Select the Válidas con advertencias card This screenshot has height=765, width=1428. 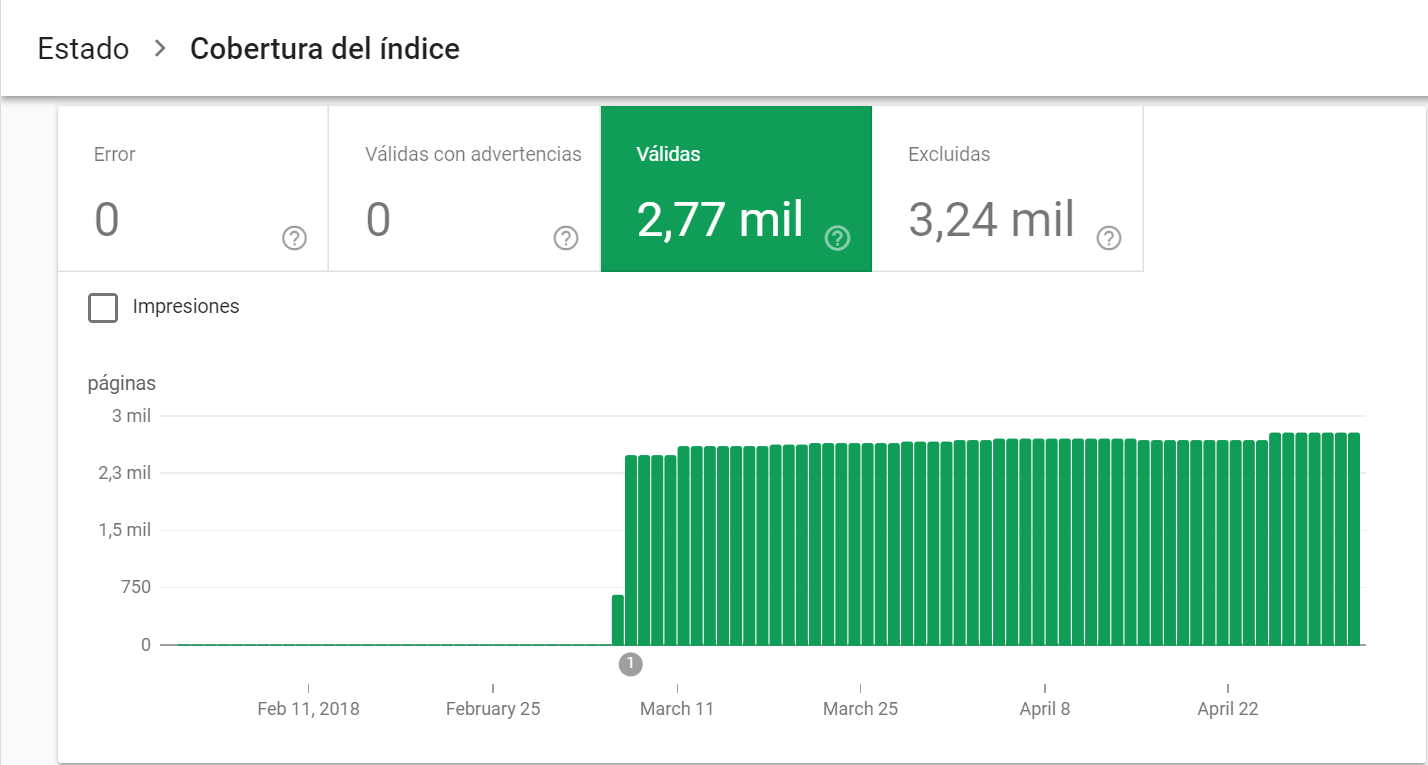(x=464, y=189)
